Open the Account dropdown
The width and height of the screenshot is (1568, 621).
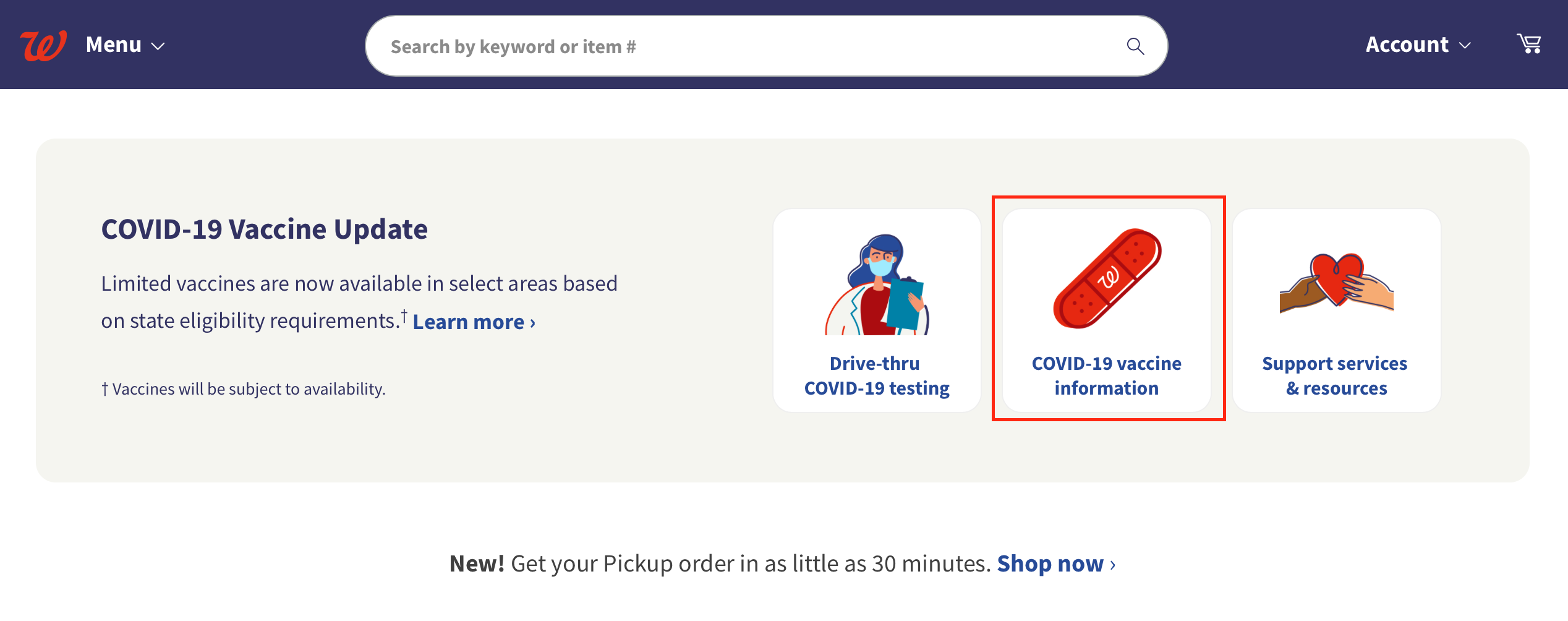(x=1418, y=45)
